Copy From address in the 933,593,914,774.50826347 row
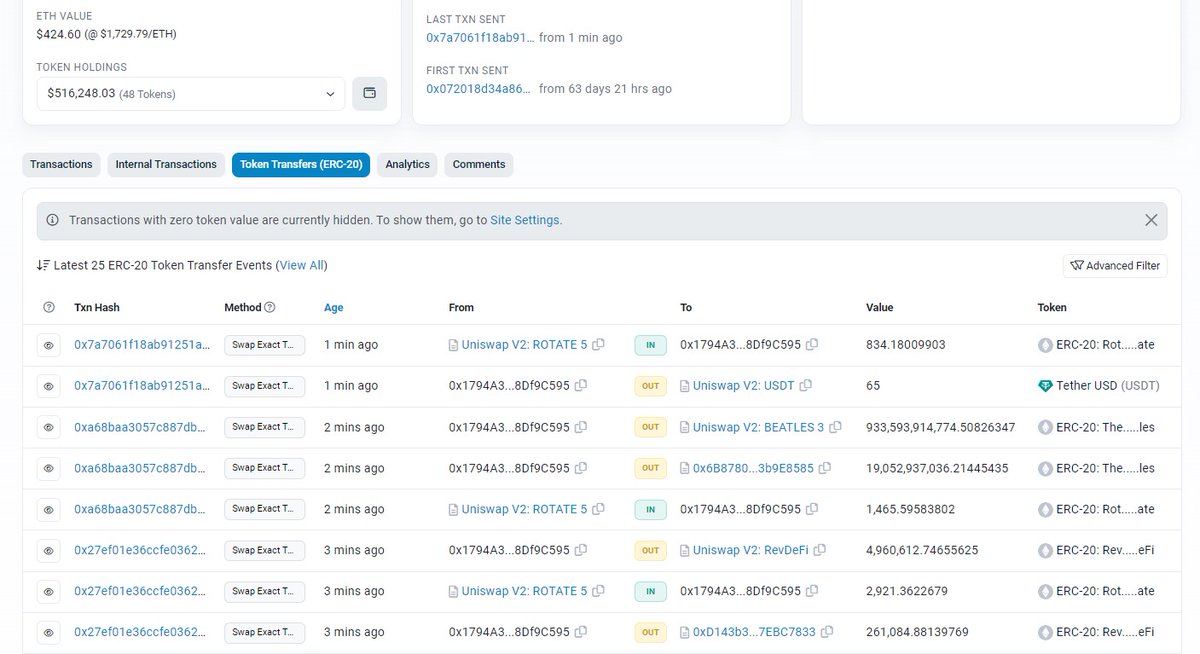 pyautogui.click(x=581, y=427)
